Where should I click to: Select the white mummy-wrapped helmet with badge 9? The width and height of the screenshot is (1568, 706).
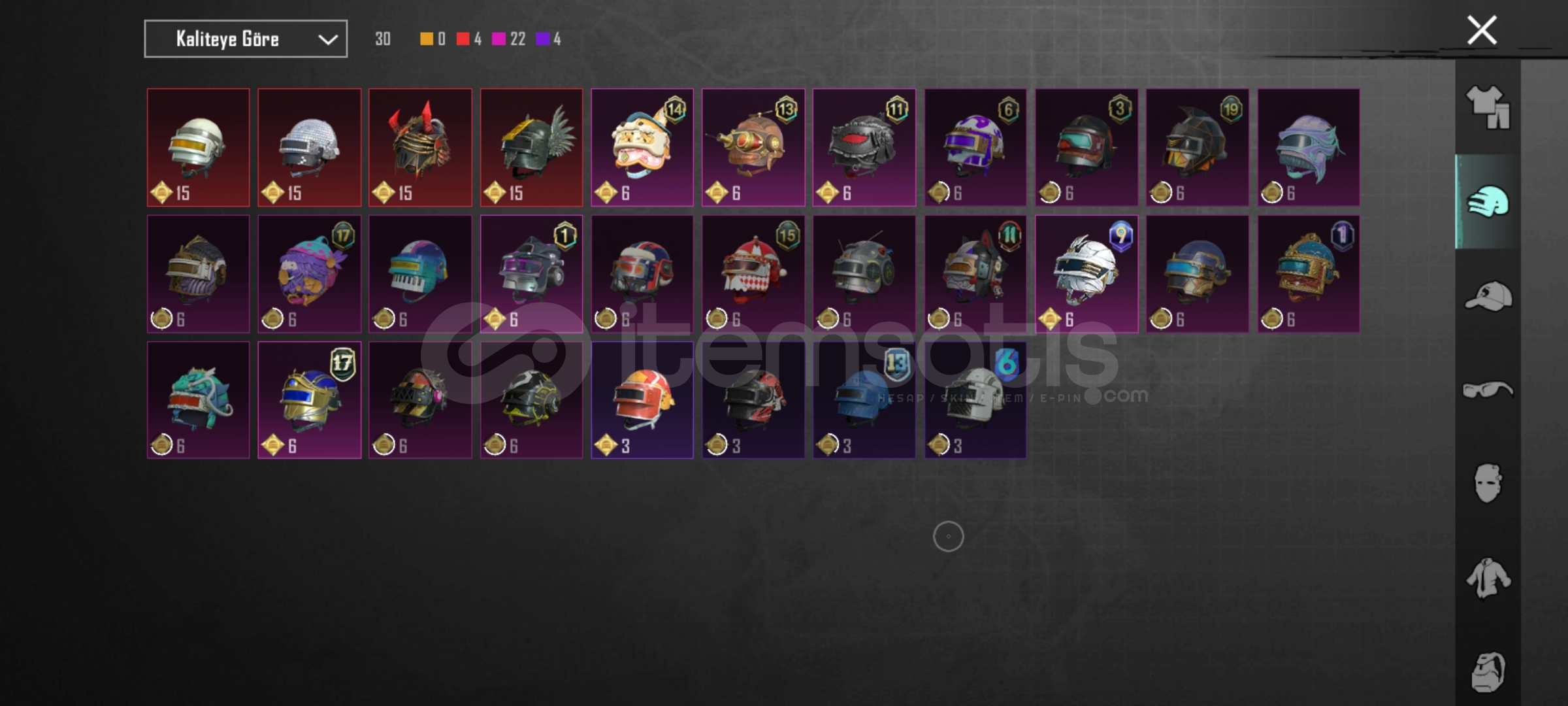(x=1086, y=274)
